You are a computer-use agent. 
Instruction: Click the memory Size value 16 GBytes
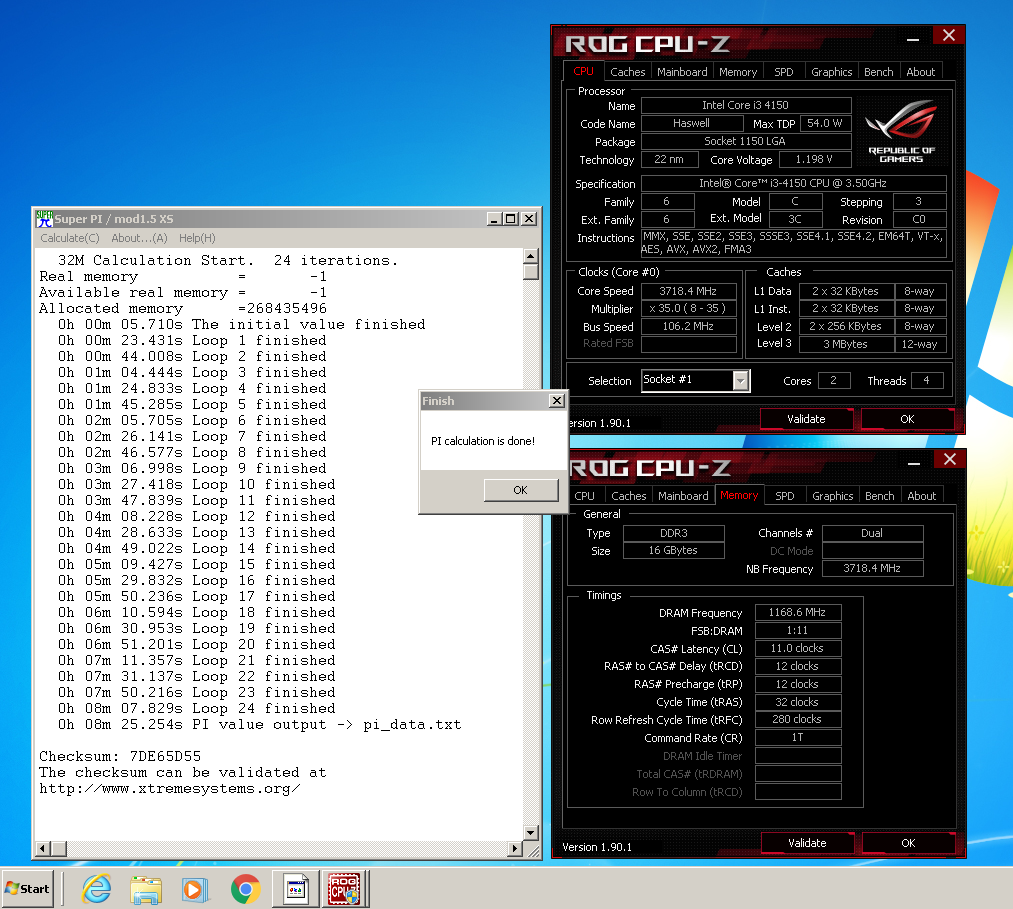click(x=673, y=550)
